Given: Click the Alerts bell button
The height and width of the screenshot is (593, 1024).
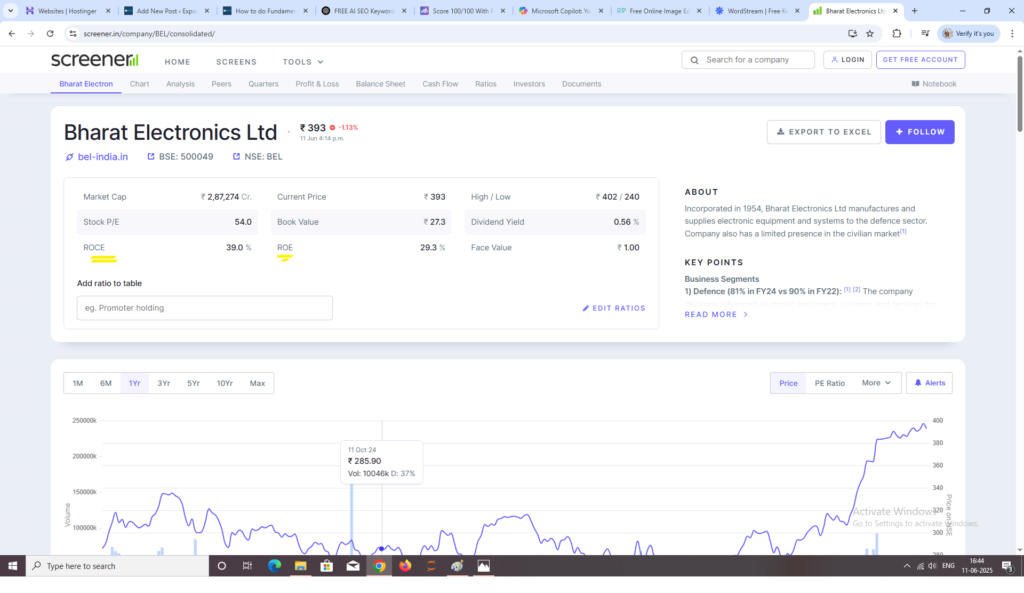Looking at the screenshot, I should click(929, 383).
